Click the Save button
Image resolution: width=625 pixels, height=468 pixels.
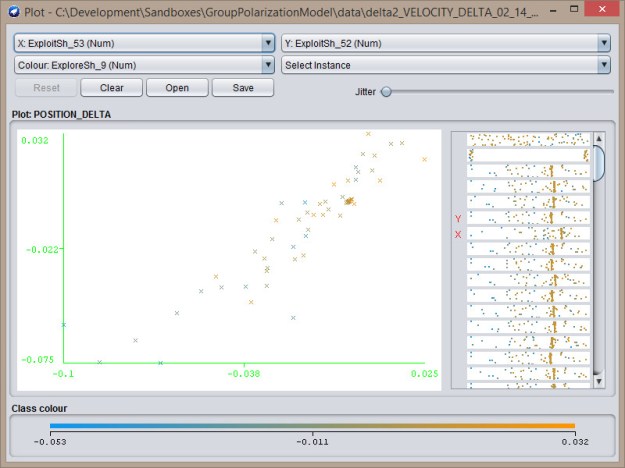click(x=242, y=88)
